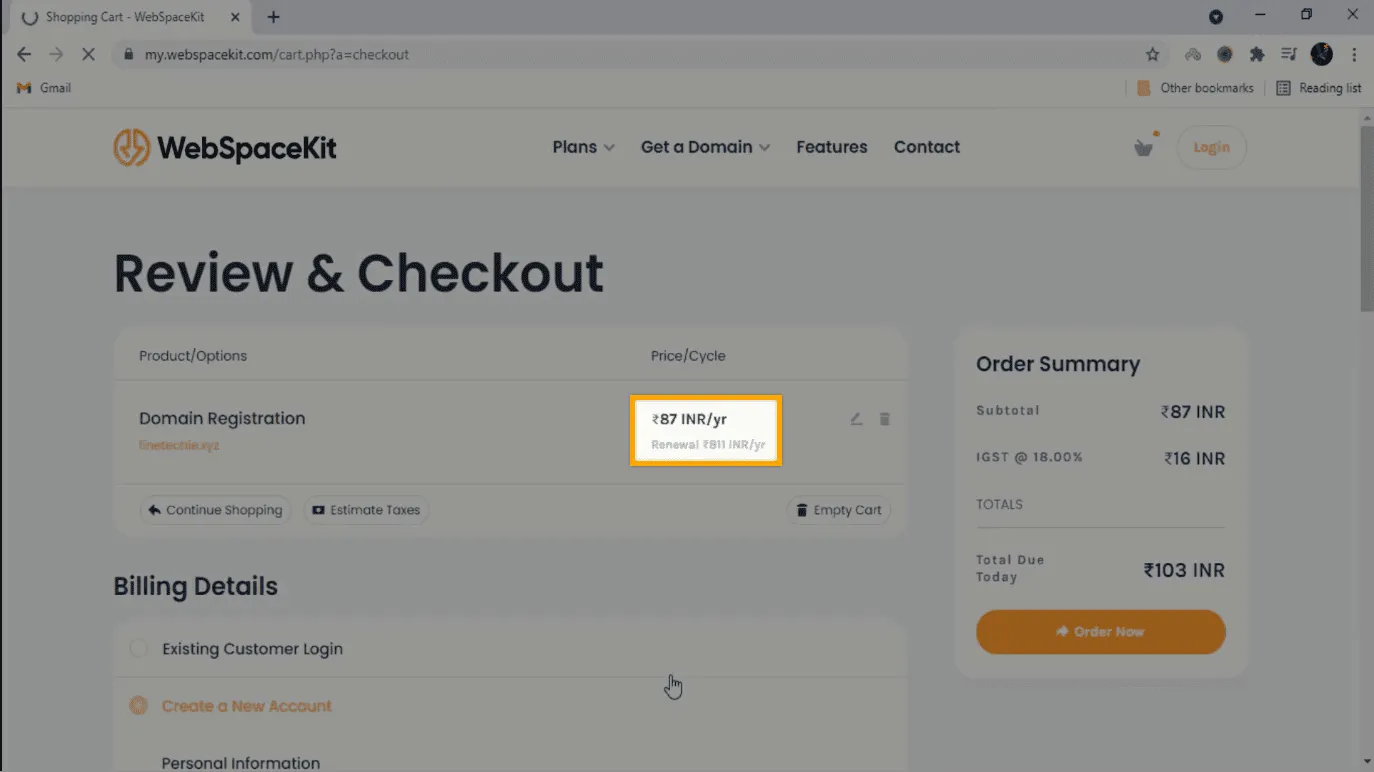Open the Other bookmarks folder
This screenshot has height=772, width=1374.
point(1196,88)
